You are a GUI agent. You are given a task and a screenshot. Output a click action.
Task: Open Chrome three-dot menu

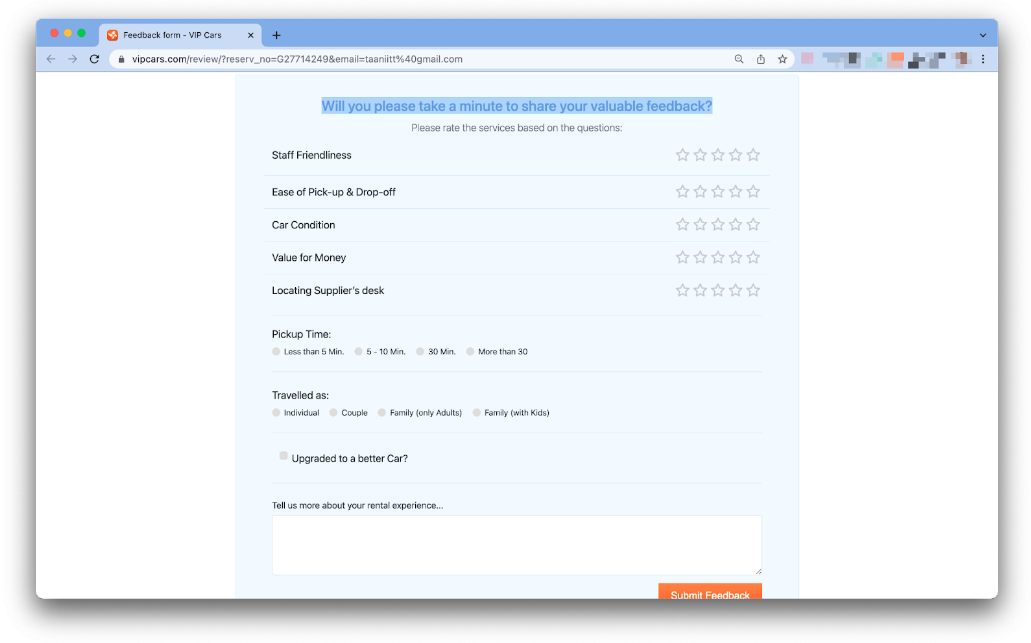(x=983, y=59)
